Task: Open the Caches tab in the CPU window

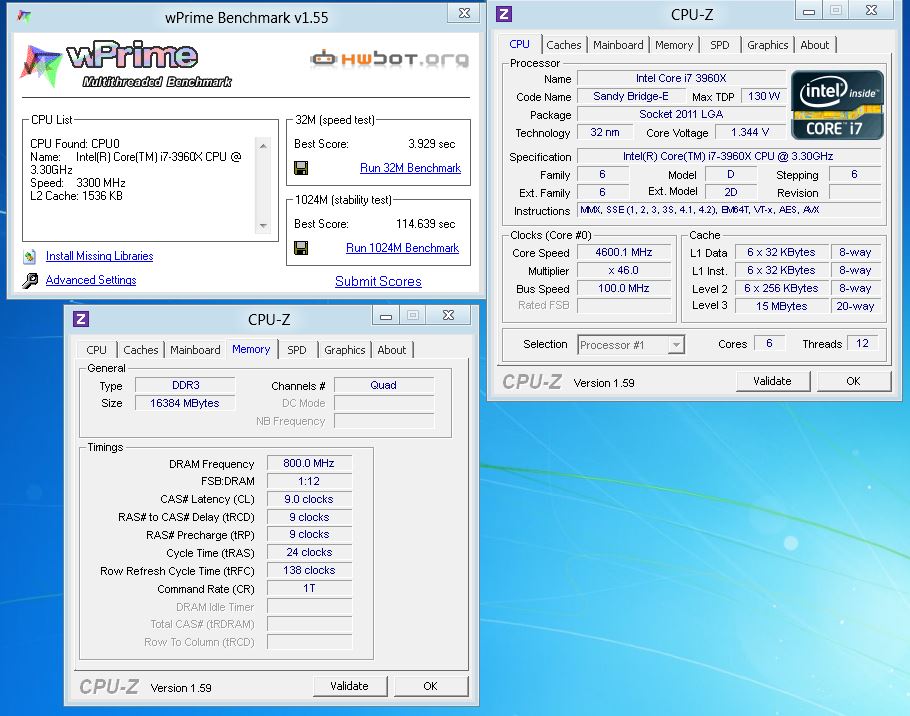Action: pos(563,45)
